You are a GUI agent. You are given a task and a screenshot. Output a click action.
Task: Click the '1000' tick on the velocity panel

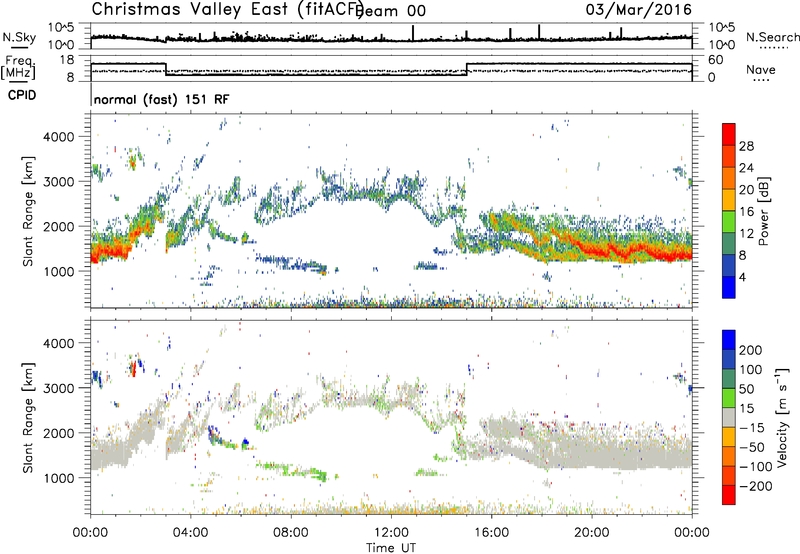58,478
